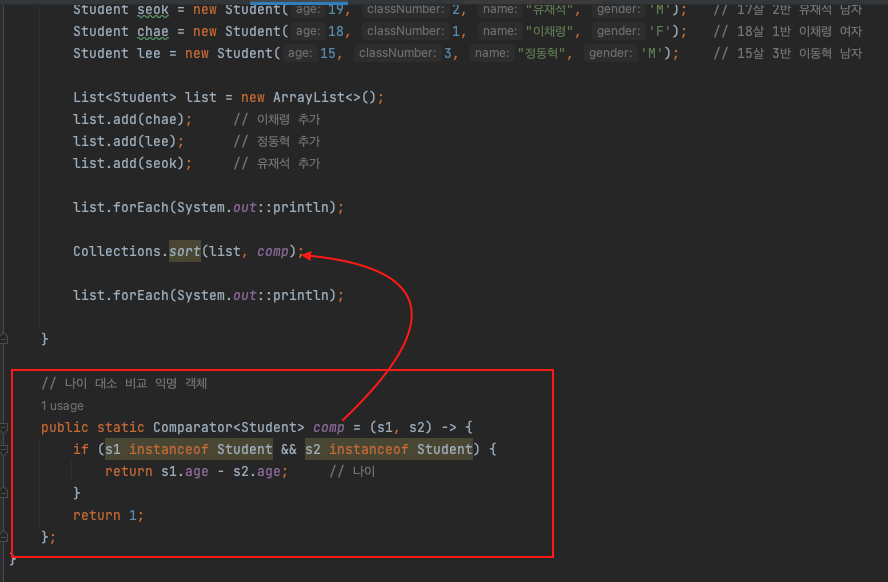Click fold-end marker beside the if closing brace
The height and width of the screenshot is (582, 888).
[3, 493]
